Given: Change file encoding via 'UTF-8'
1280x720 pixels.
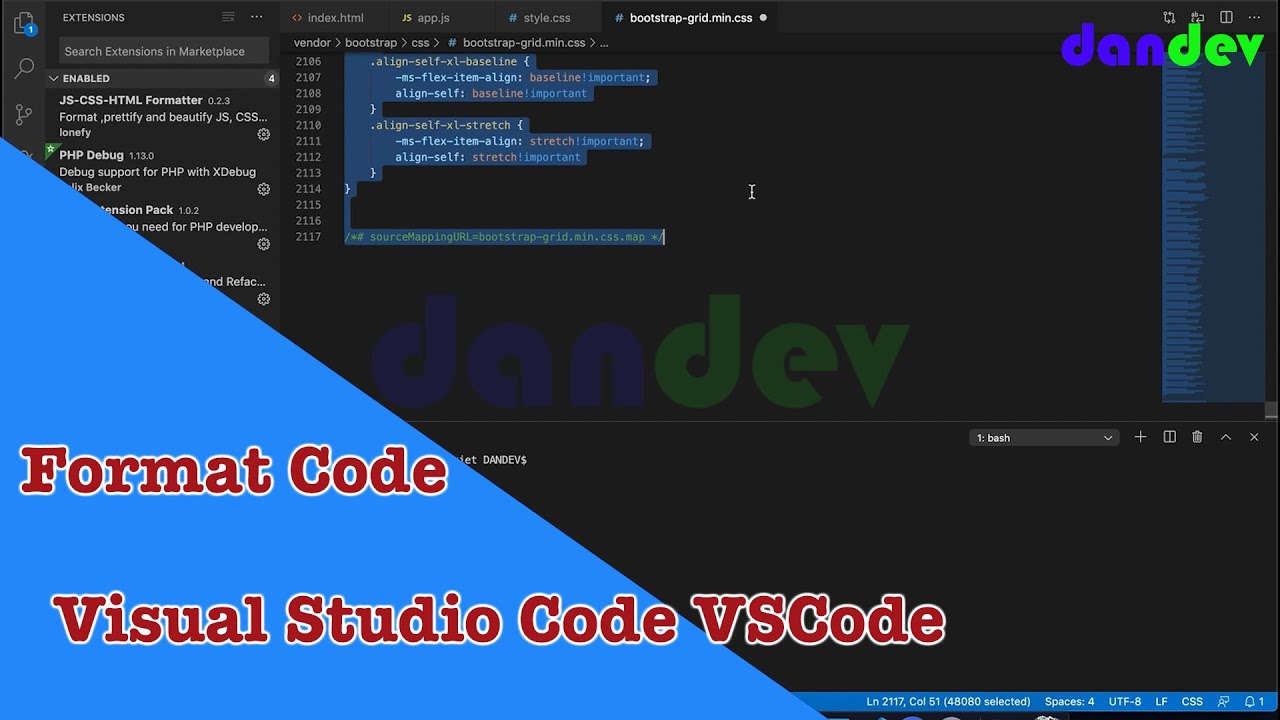Looking at the screenshot, I should (x=1125, y=702).
